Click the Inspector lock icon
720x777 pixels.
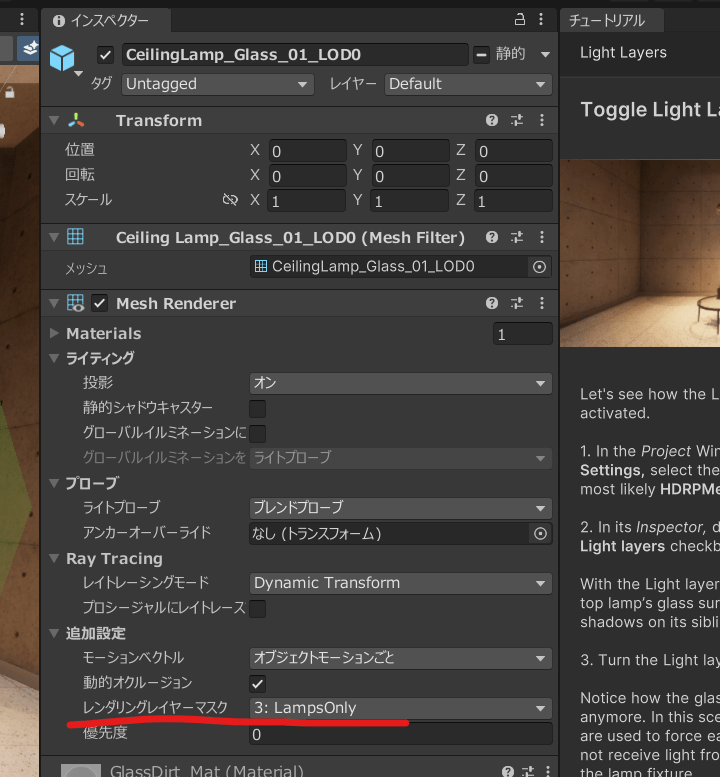pos(519,20)
